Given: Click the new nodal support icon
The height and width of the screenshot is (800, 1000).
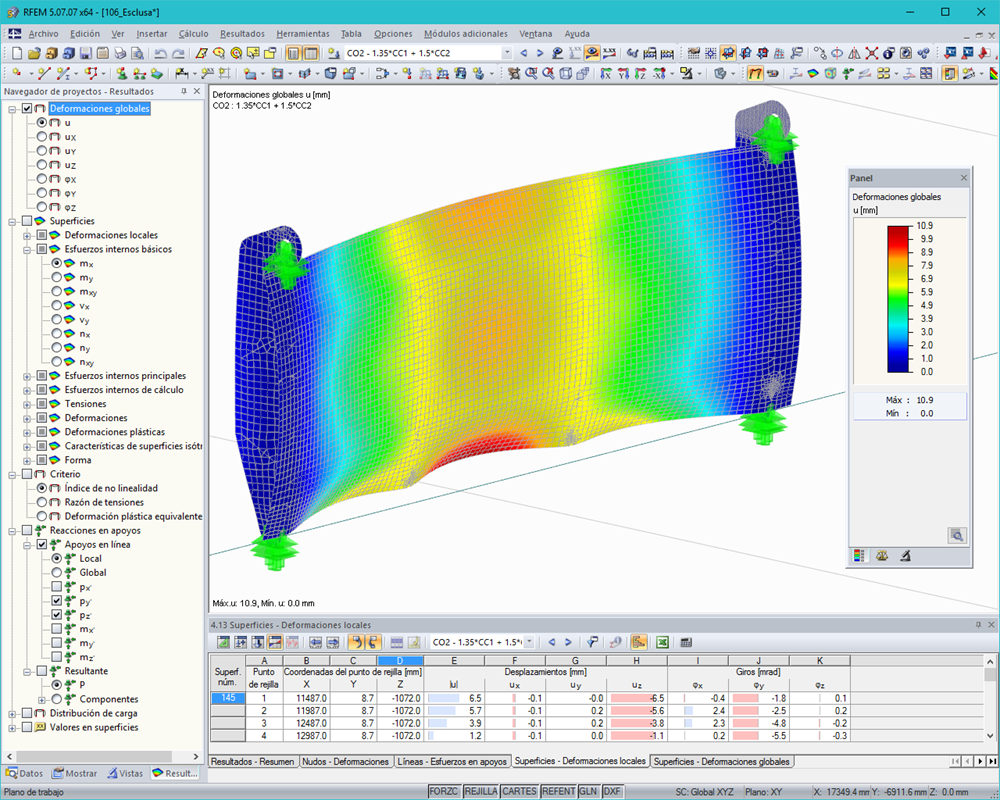Looking at the screenshot, I should 122,74.
